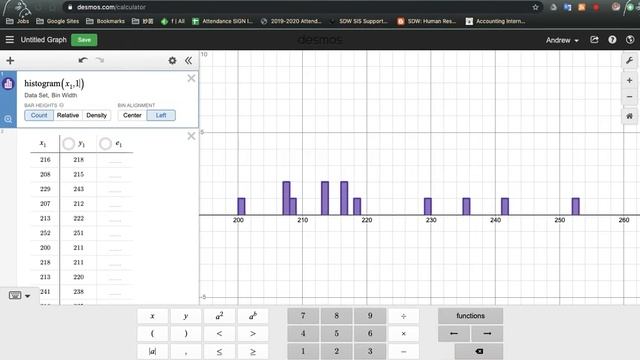Open SDW: Human Res bookmark
The width and height of the screenshot is (640, 360).
coord(427,21)
